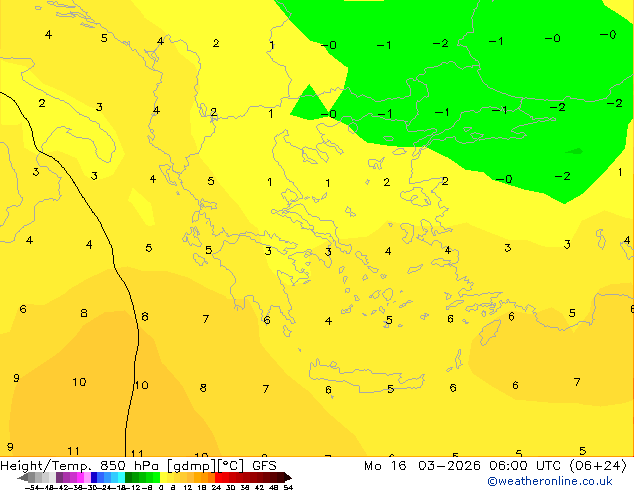Click the 'Mo 16 03-2026' date text
The image size is (634, 490).
pyautogui.click(x=422, y=466)
